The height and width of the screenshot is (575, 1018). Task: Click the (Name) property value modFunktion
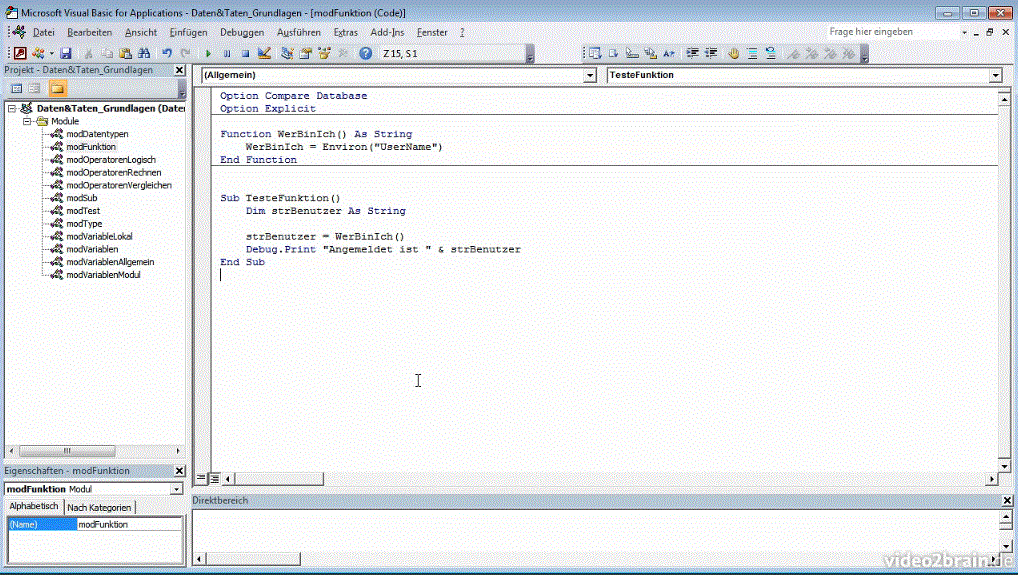(x=129, y=524)
